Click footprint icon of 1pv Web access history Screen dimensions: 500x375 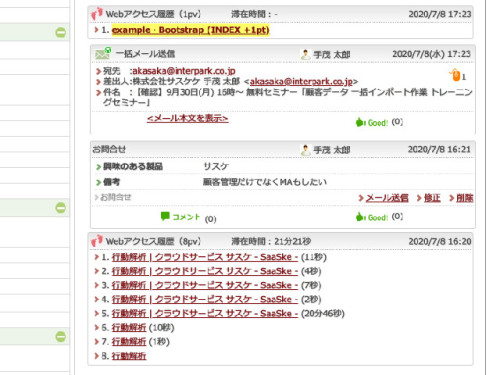click(97, 14)
